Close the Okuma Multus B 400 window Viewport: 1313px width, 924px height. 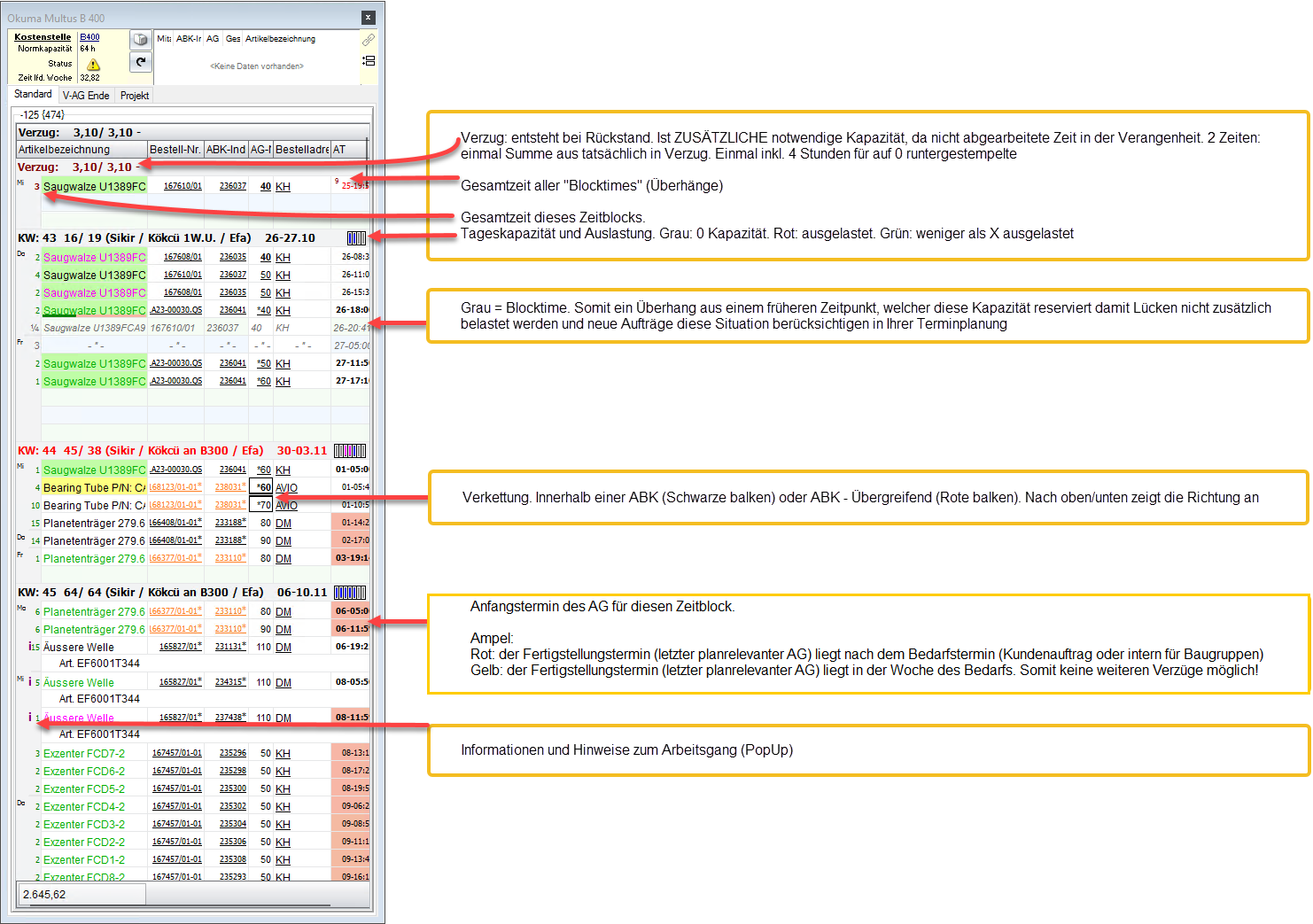point(369,18)
